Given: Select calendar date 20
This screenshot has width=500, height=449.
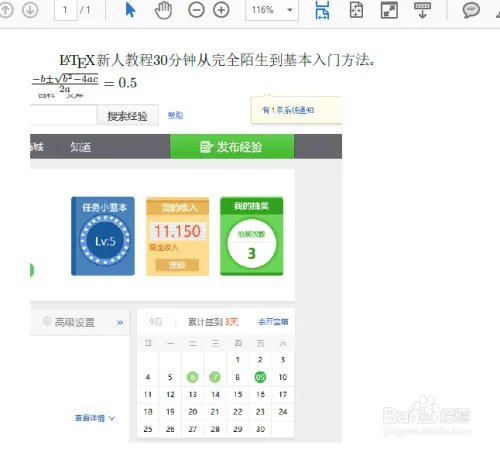Looking at the screenshot, I should [x=193, y=412].
